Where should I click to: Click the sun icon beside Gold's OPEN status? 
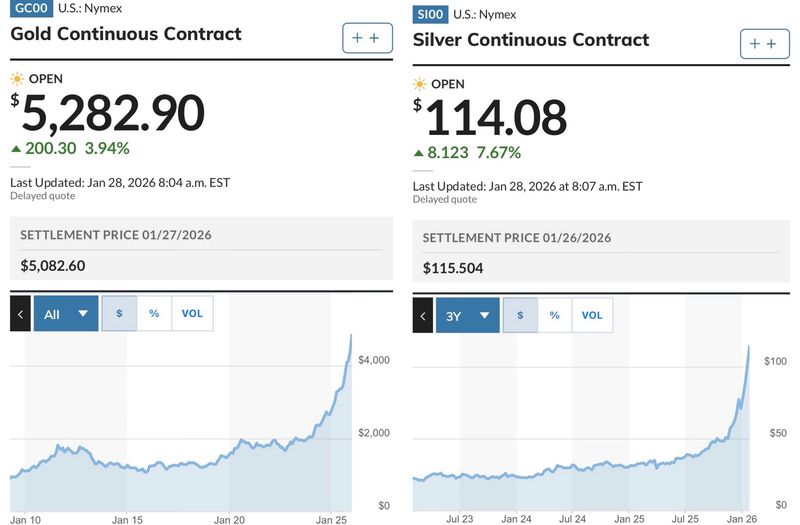[16, 78]
